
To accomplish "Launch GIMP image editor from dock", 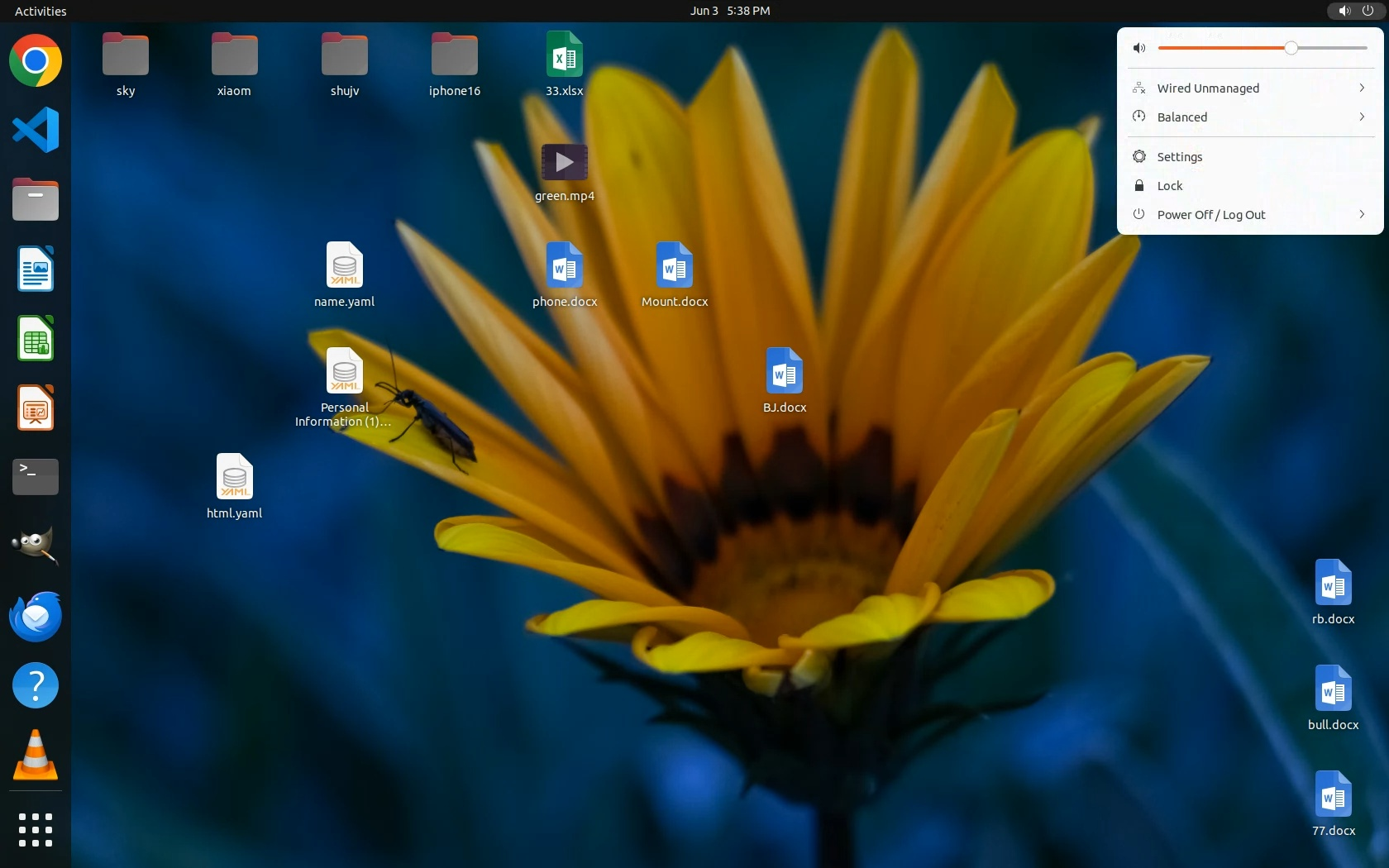I will tap(36, 546).
